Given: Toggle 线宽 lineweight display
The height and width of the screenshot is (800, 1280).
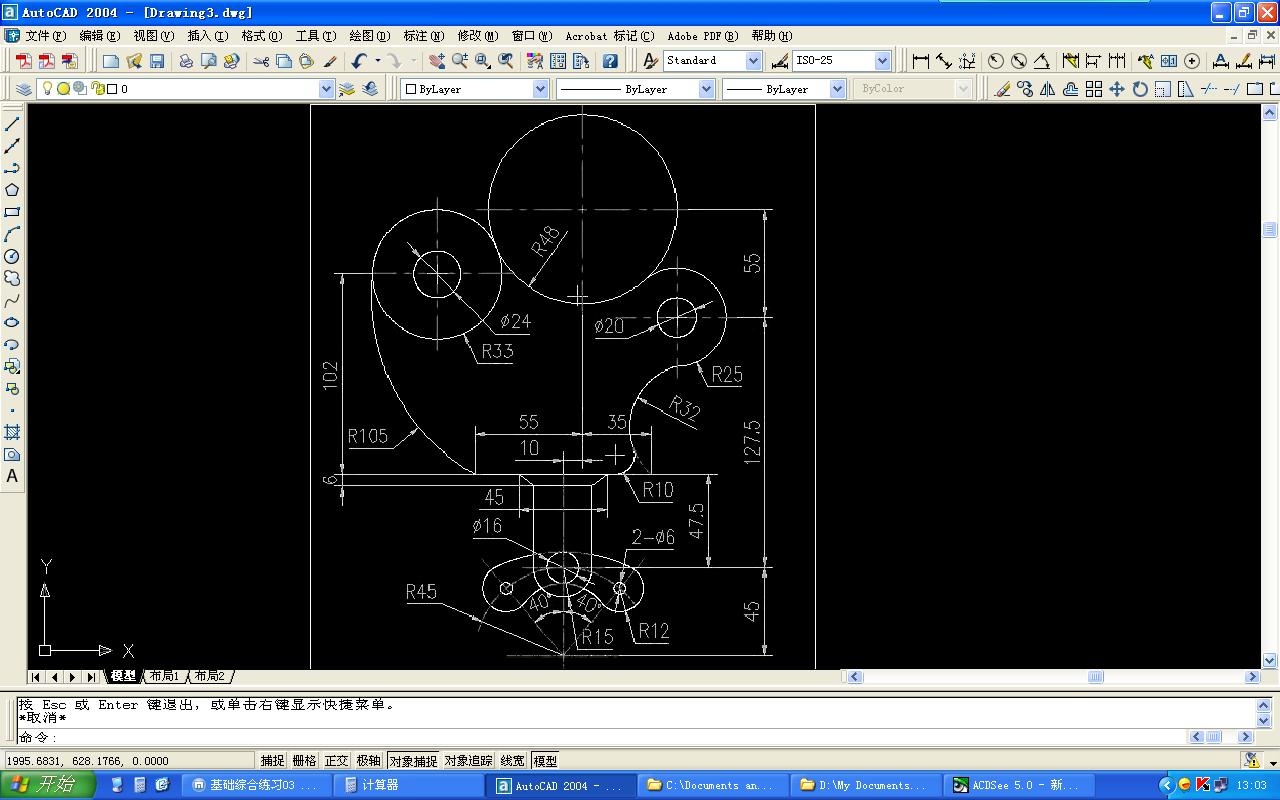Looking at the screenshot, I should click(x=512, y=761).
